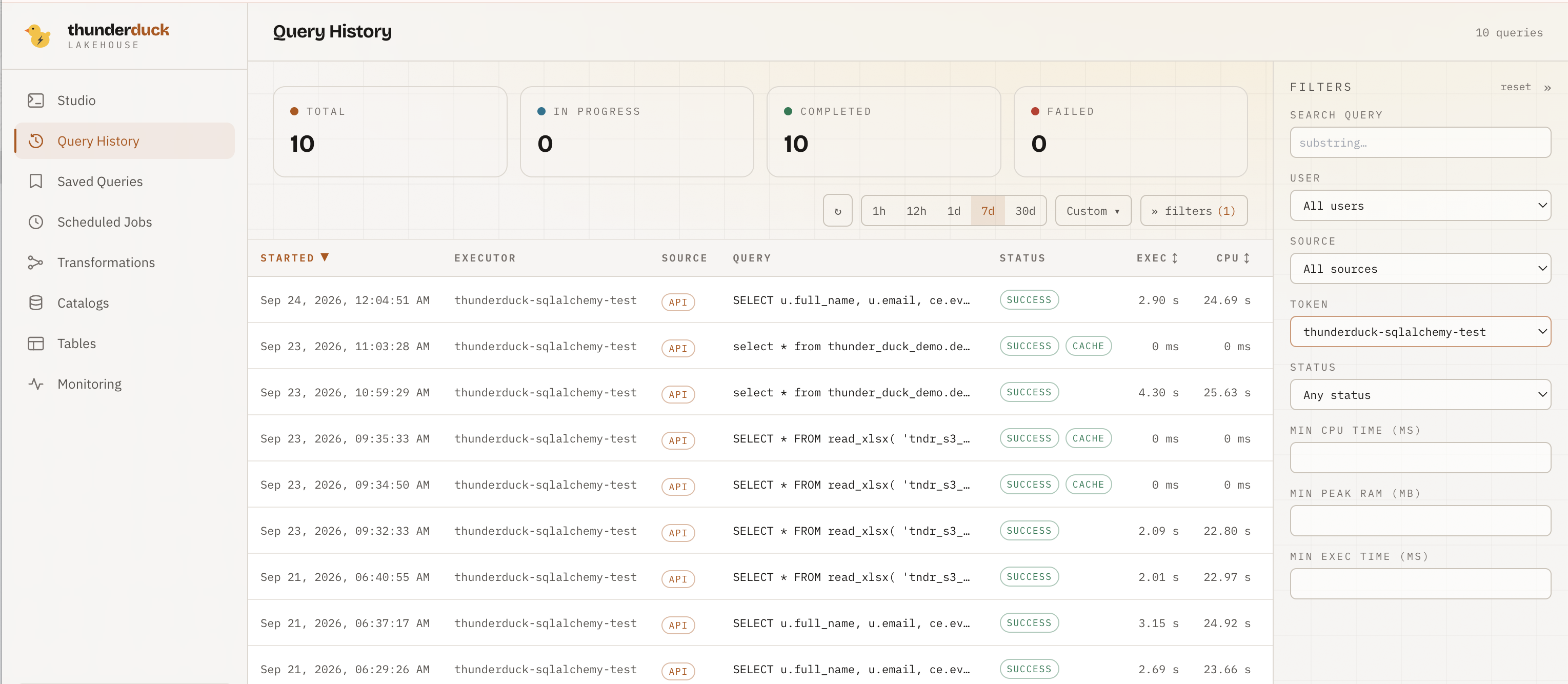Image resolution: width=1568 pixels, height=684 pixels.
Task: Toggle the filters (1) button
Action: [1194, 211]
